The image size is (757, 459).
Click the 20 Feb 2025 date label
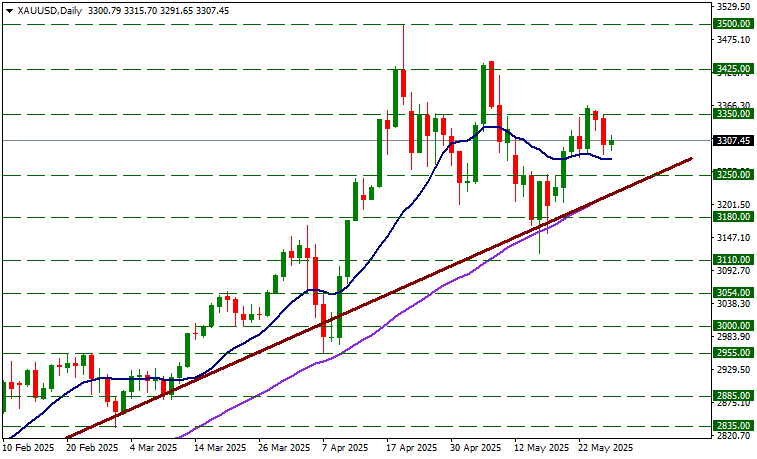(x=92, y=448)
